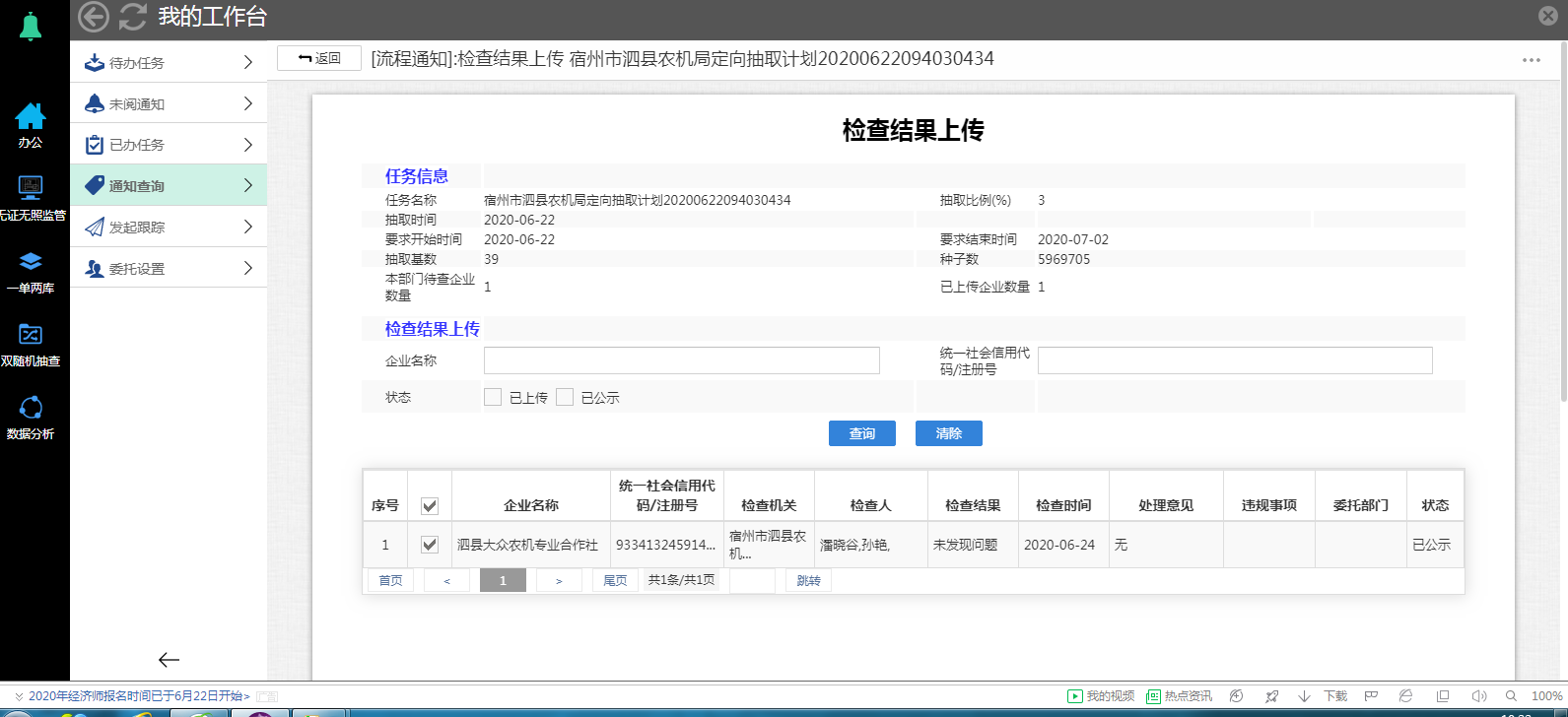Click the browser compatibility mode icon

pos(1406,695)
